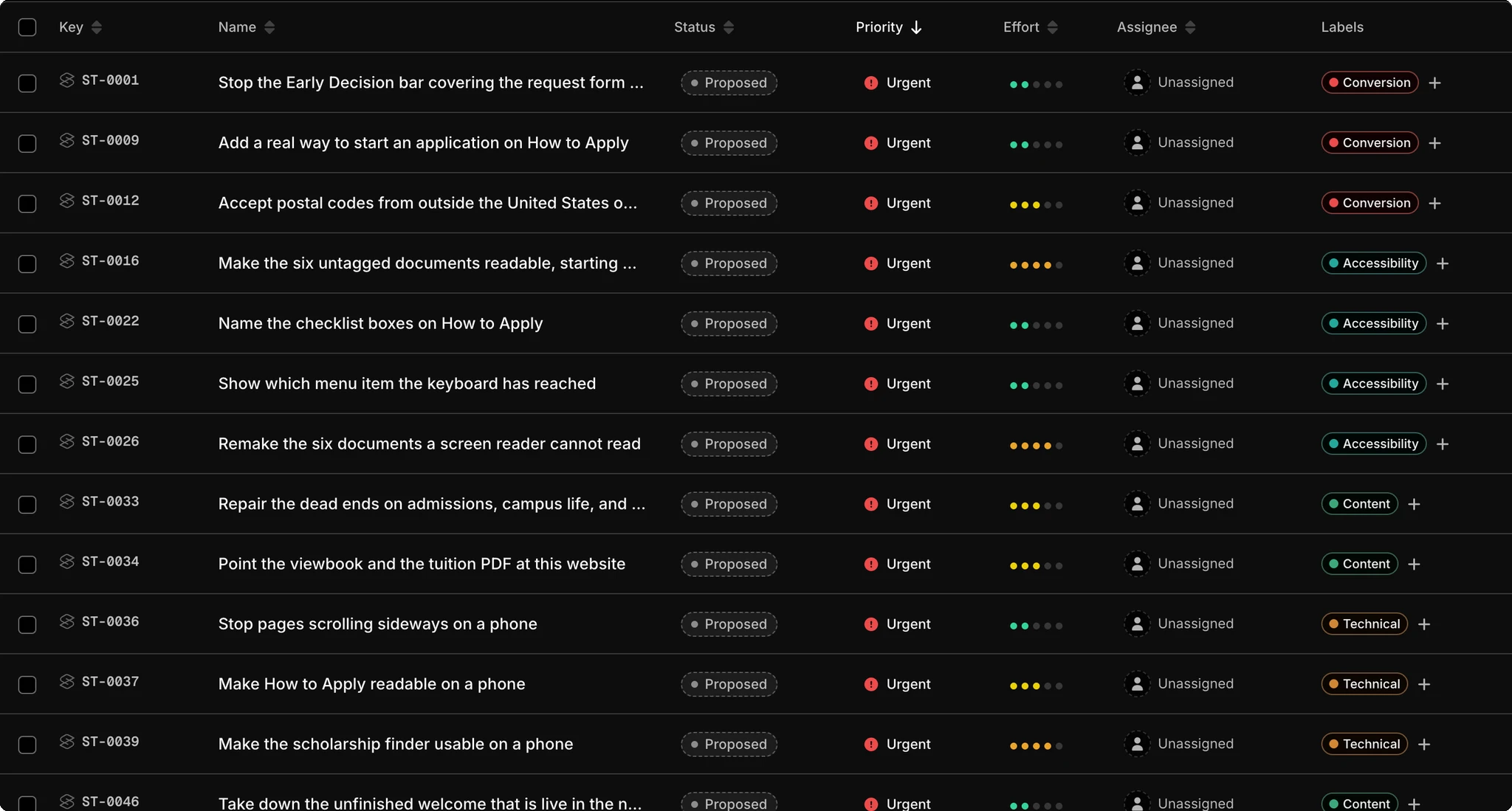Sort the table by the Status column
The image size is (1512, 811).
[704, 27]
